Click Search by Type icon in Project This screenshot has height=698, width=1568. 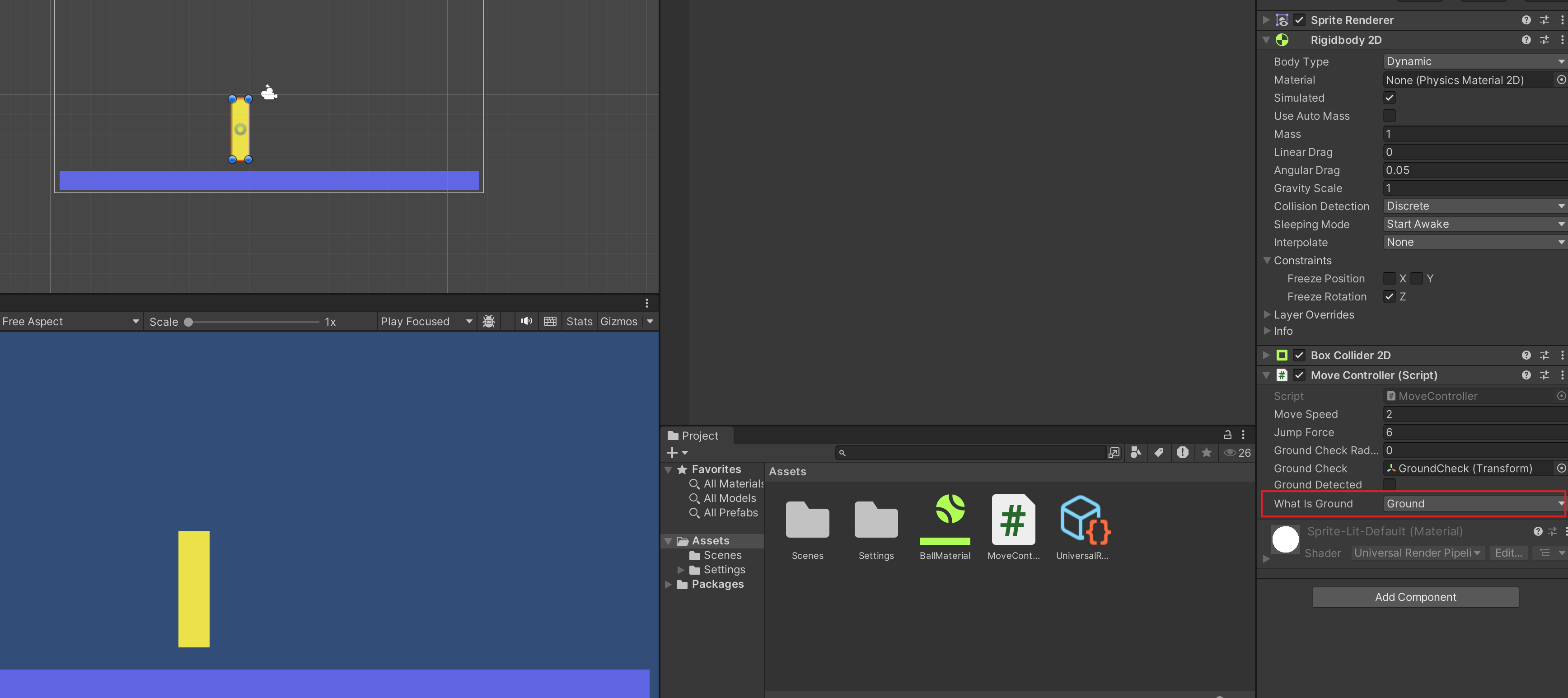[x=1135, y=452]
